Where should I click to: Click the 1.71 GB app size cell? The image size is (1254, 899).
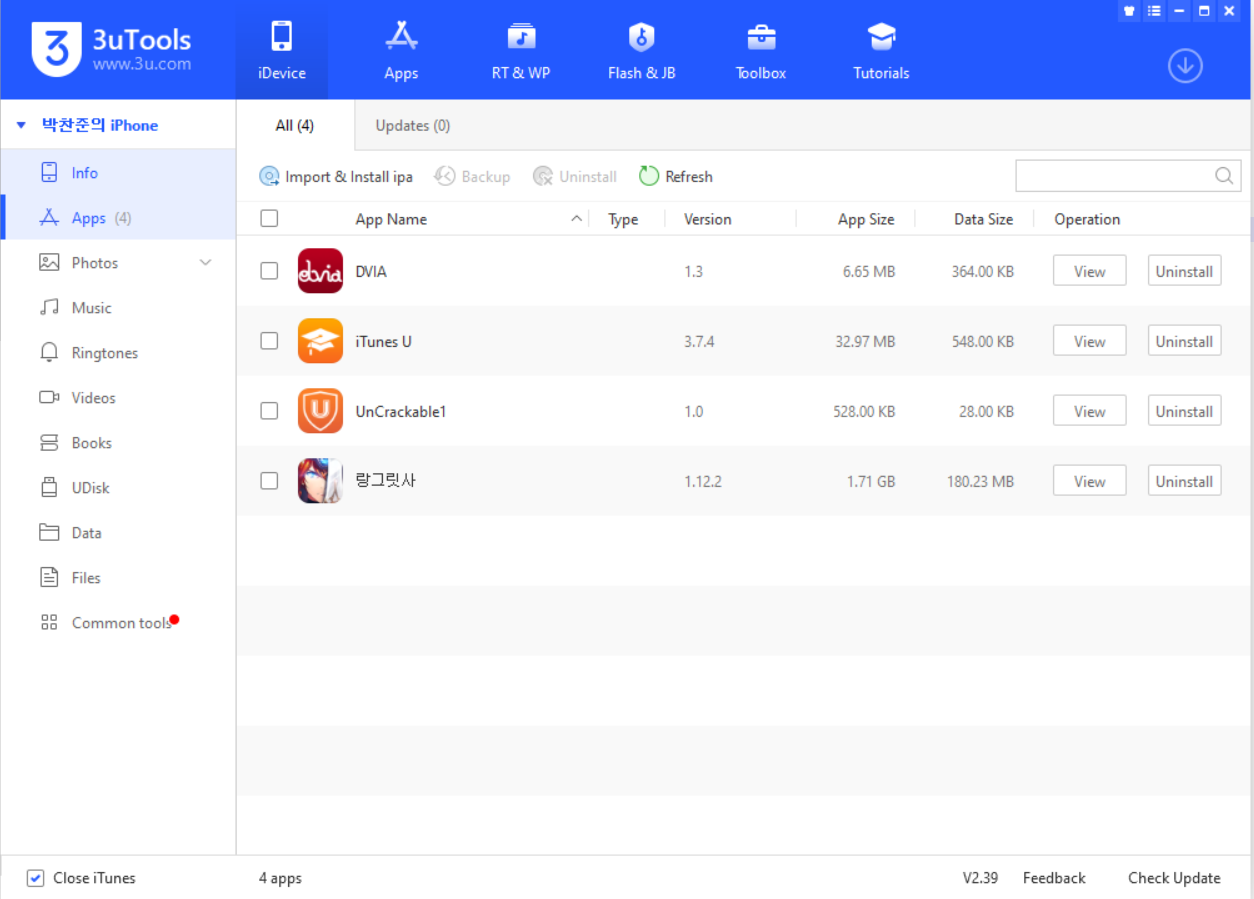(x=871, y=481)
